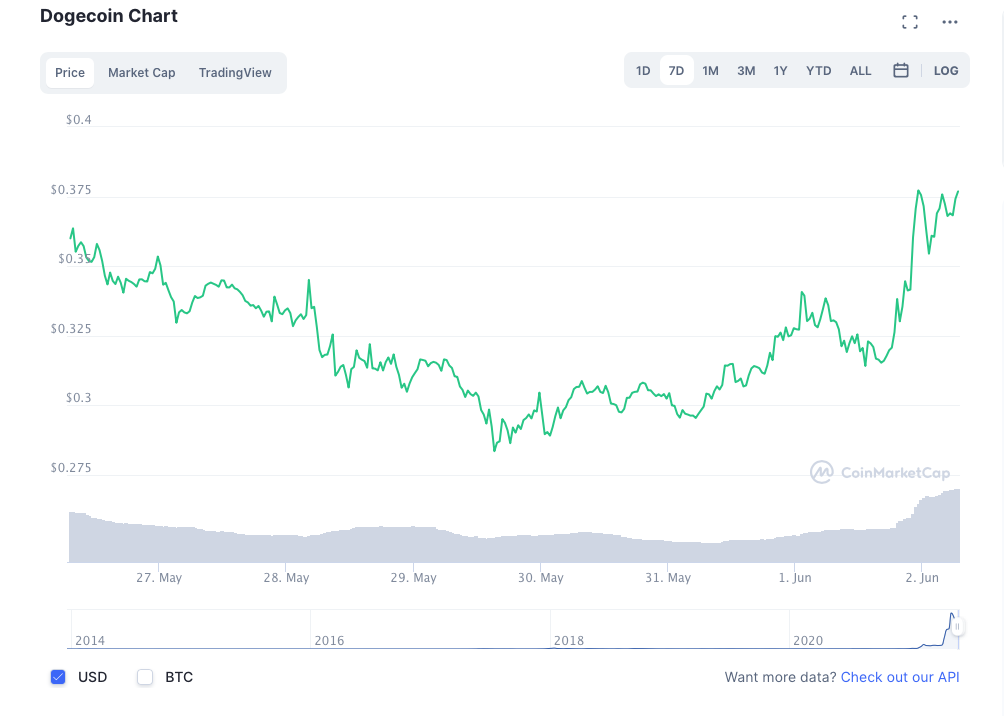Select the Price tab
Image resolution: width=1004 pixels, height=716 pixels.
(x=70, y=73)
